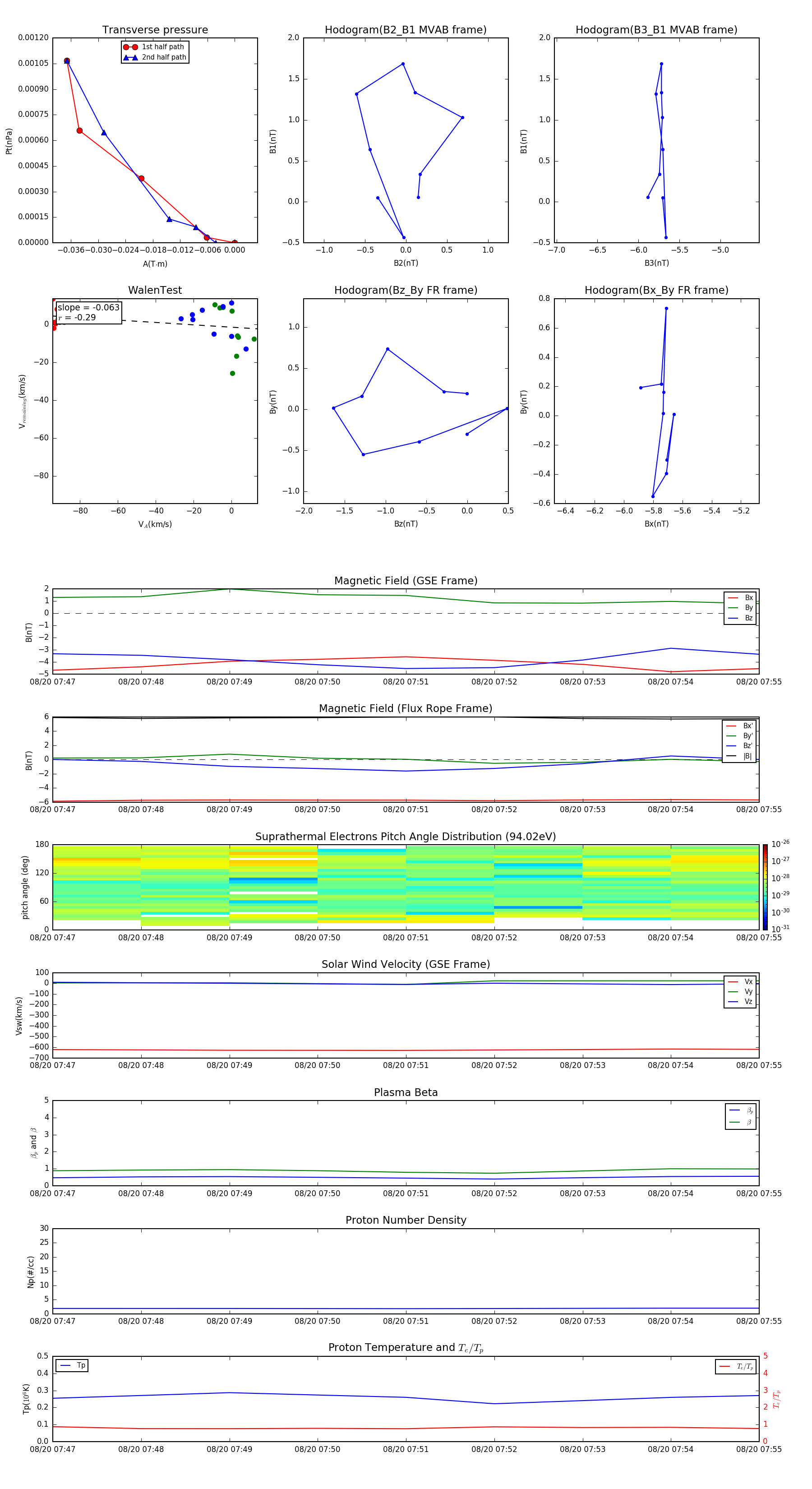This screenshot has width=812, height=1489.
Task: Click the "Transverse pressure" plot title
Action: point(155,30)
